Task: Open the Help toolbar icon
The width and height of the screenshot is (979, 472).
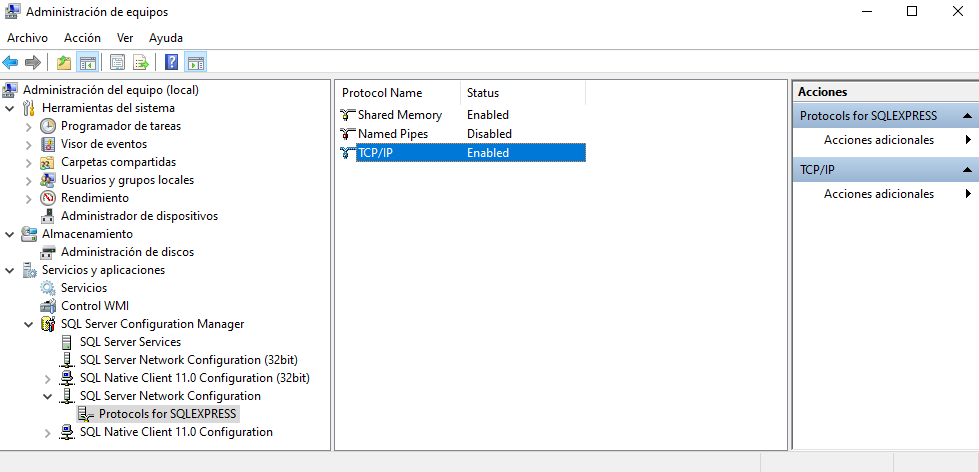Action: coord(172,62)
